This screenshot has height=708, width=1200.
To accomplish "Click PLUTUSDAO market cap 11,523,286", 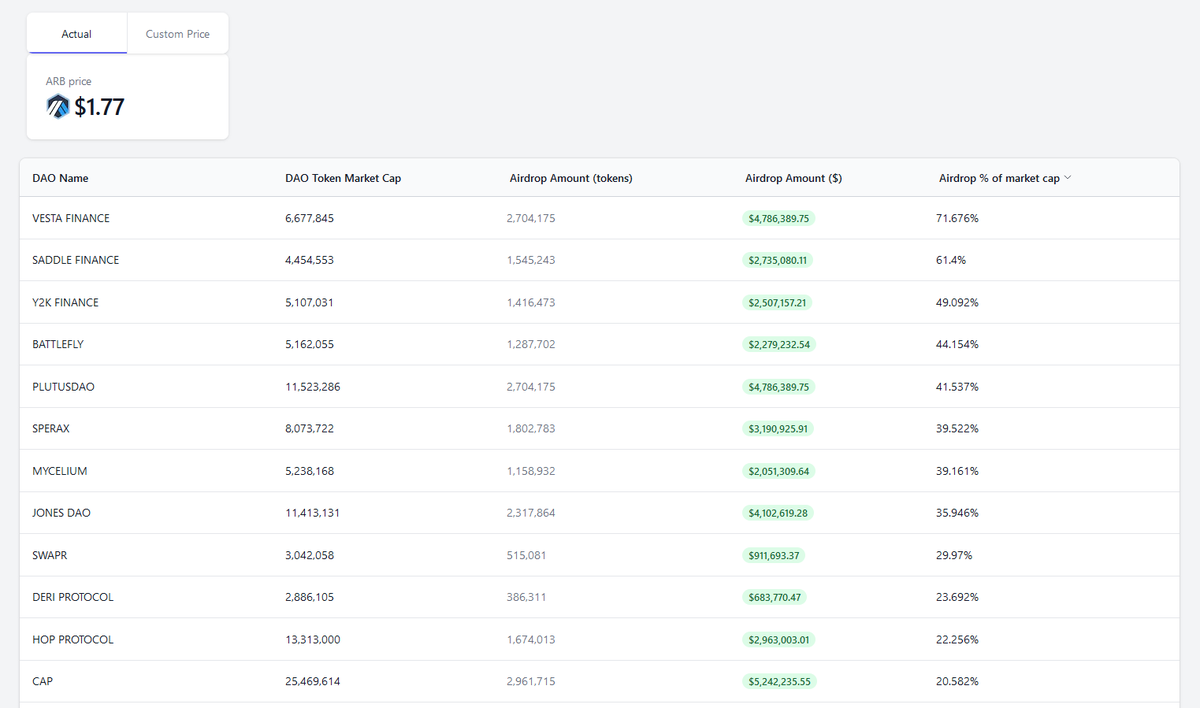I will point(313,386).
